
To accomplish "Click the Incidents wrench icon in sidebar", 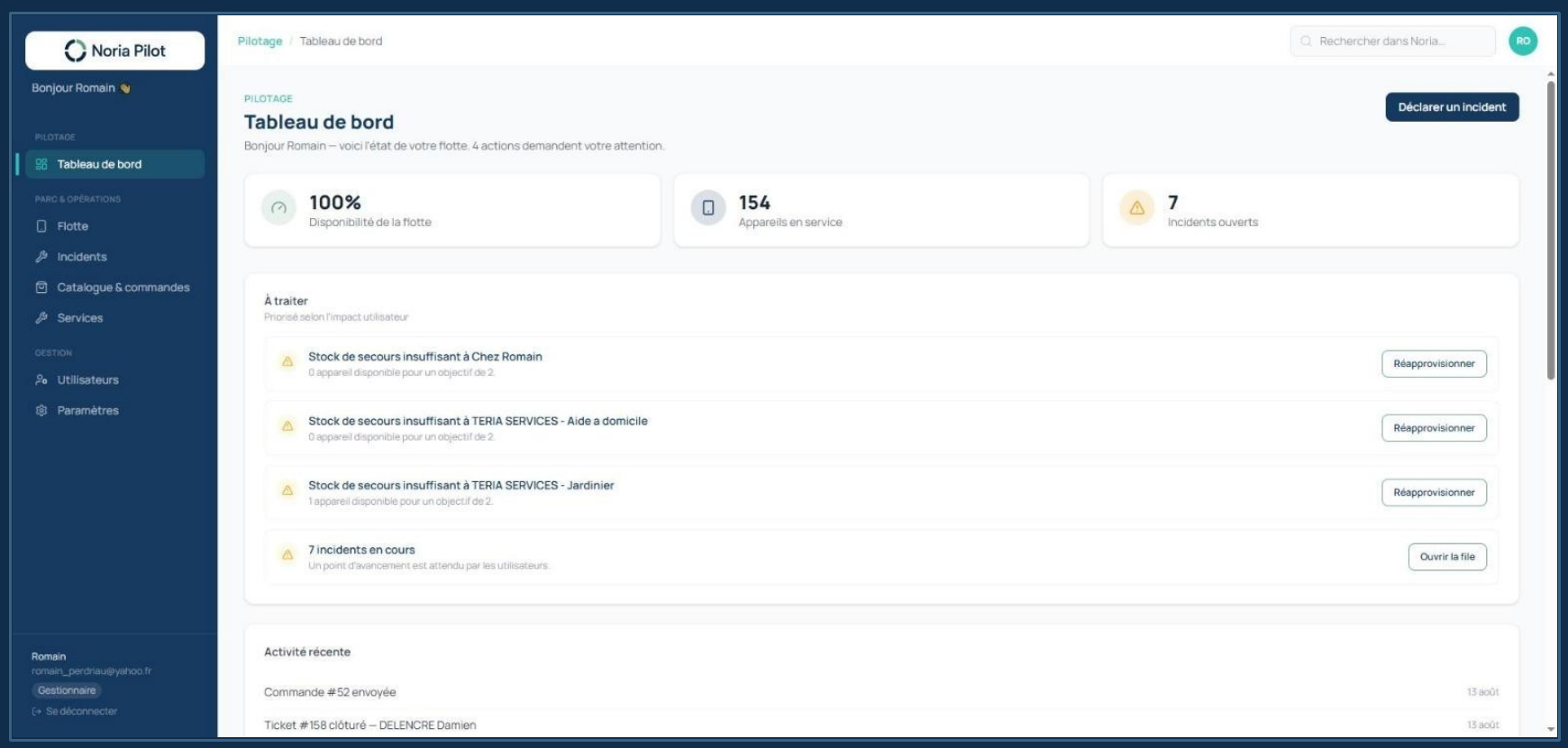I will pyautogui.click(x=41, y=257).
